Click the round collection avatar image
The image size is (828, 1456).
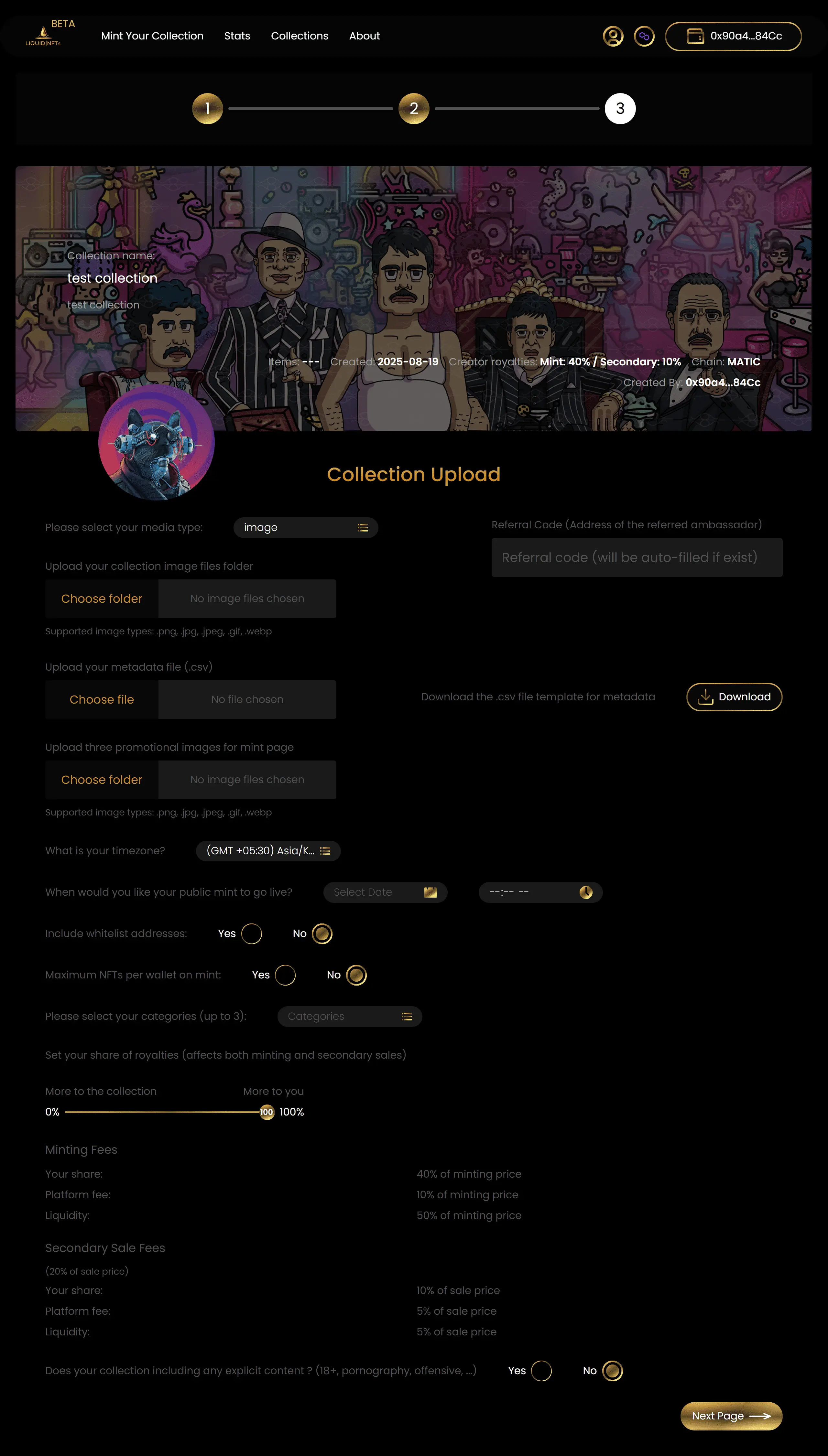tap(157, 442)
